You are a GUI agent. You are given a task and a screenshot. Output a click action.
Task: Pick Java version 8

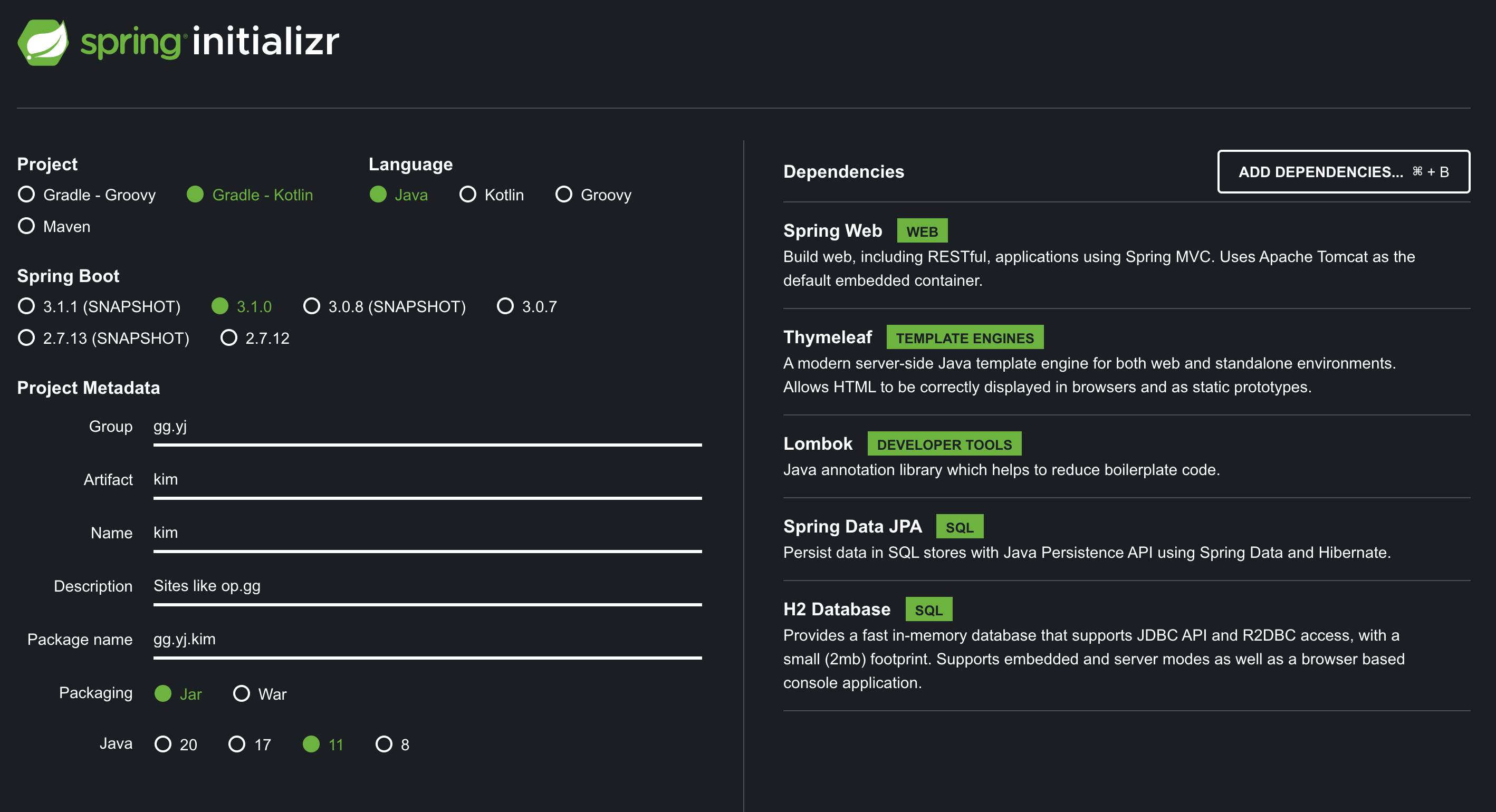pyautogui.click(x=392, y=744)
